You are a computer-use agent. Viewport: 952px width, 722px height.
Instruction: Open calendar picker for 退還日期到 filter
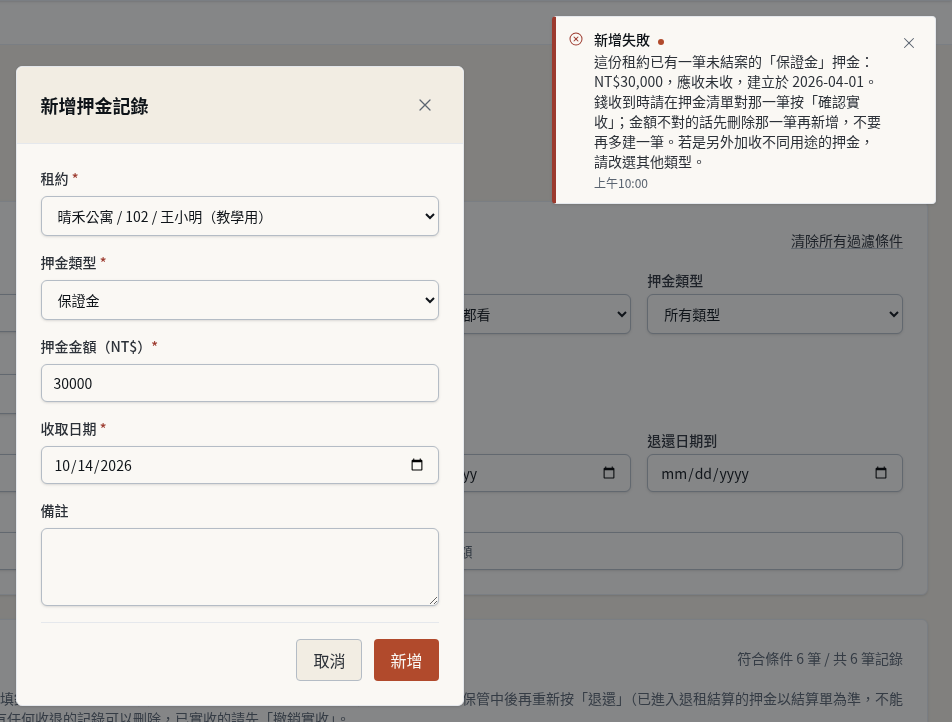[x=880, y=473]
